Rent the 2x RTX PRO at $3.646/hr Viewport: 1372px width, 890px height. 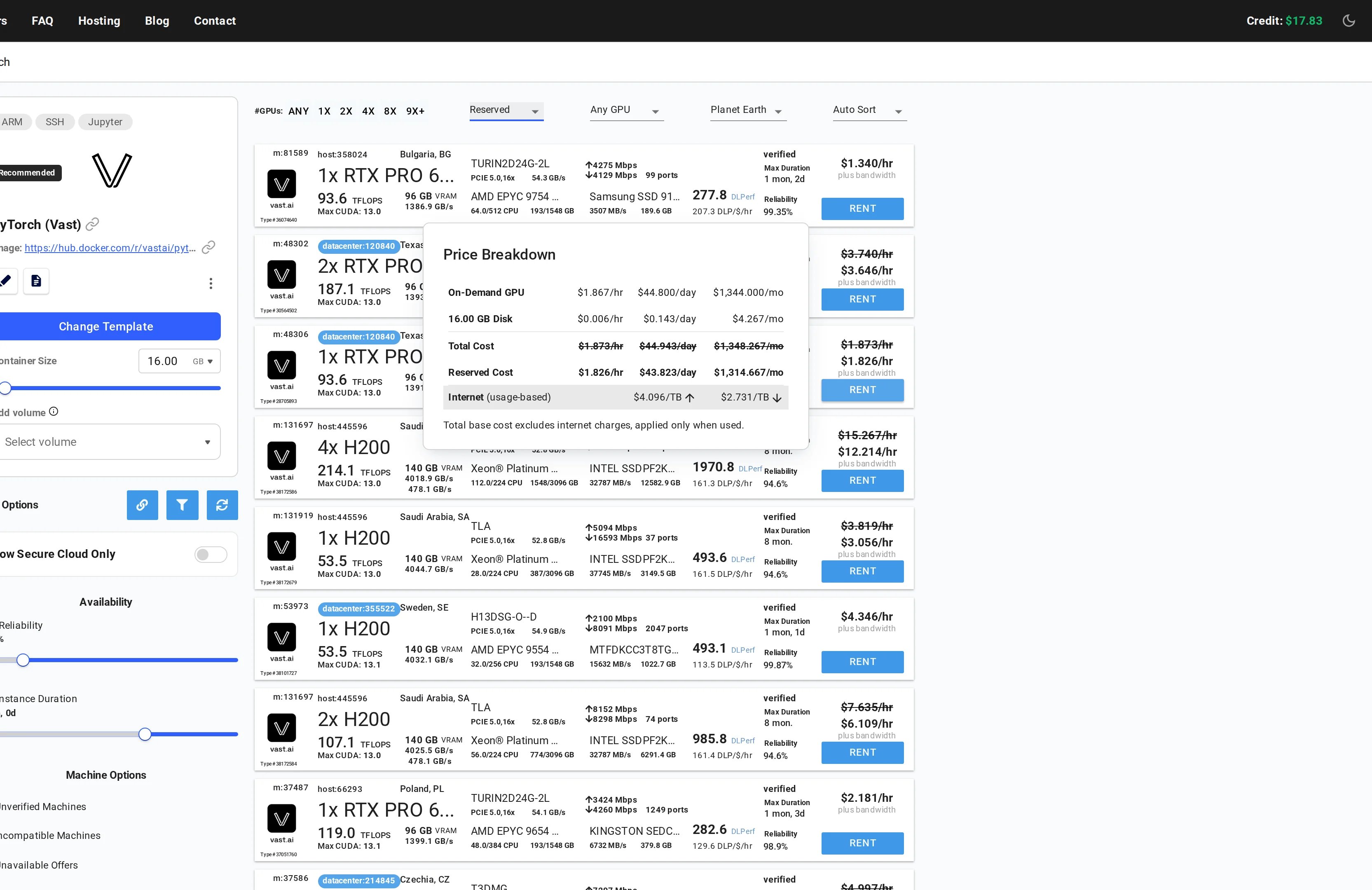pyautogui.click(x=862, y=299)
